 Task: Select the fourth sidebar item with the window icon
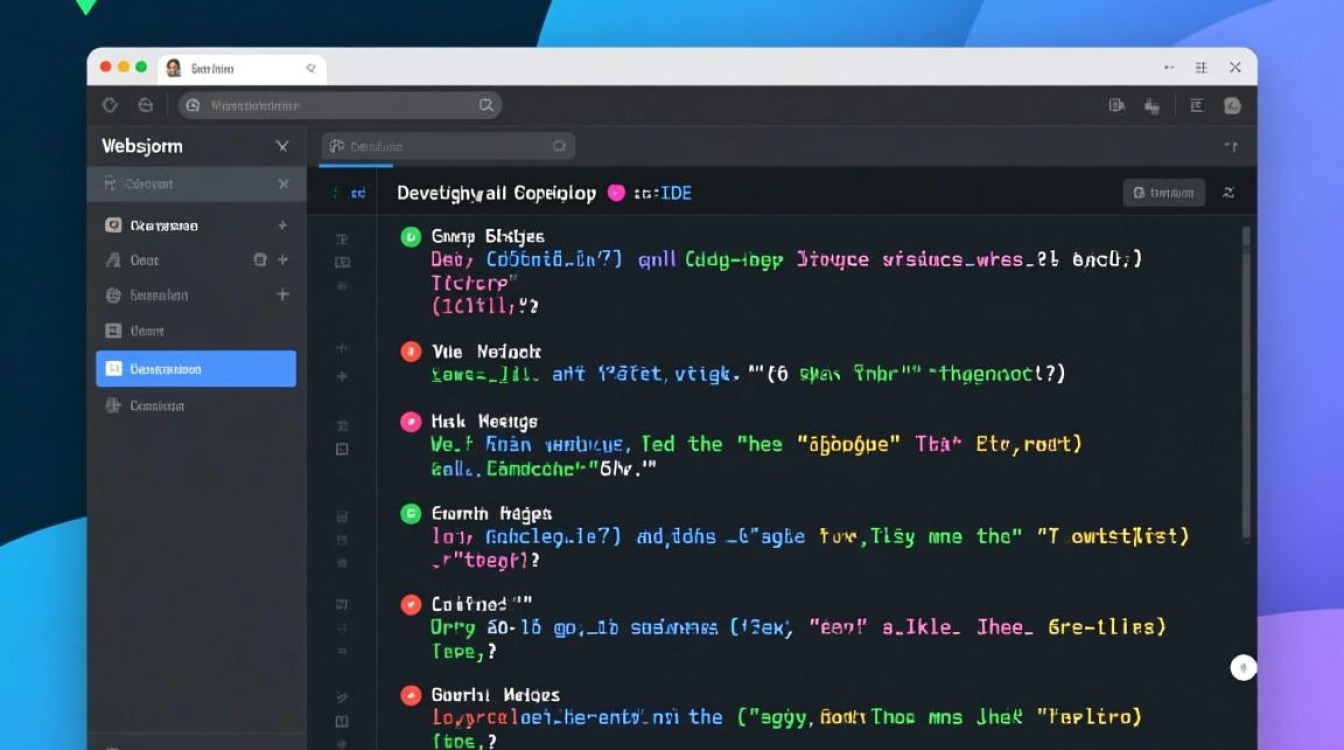pyautogui.click(x=196, y=330)
